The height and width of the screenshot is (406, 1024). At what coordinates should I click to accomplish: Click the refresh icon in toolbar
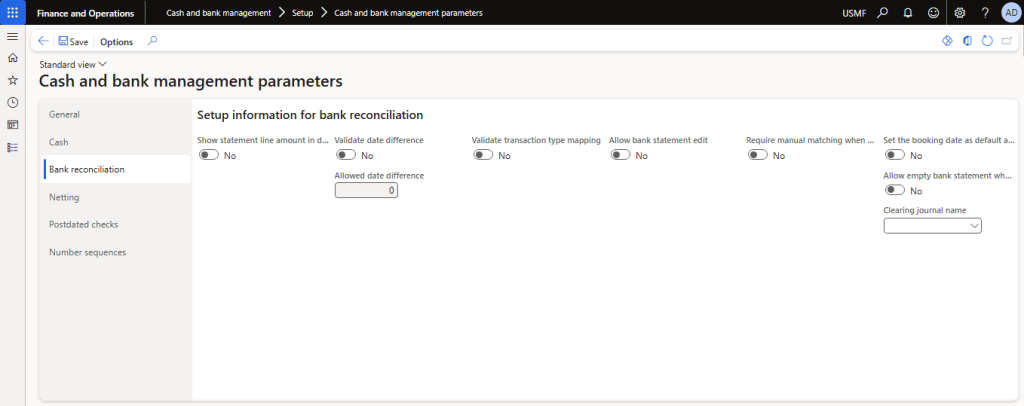click(987, 41)
